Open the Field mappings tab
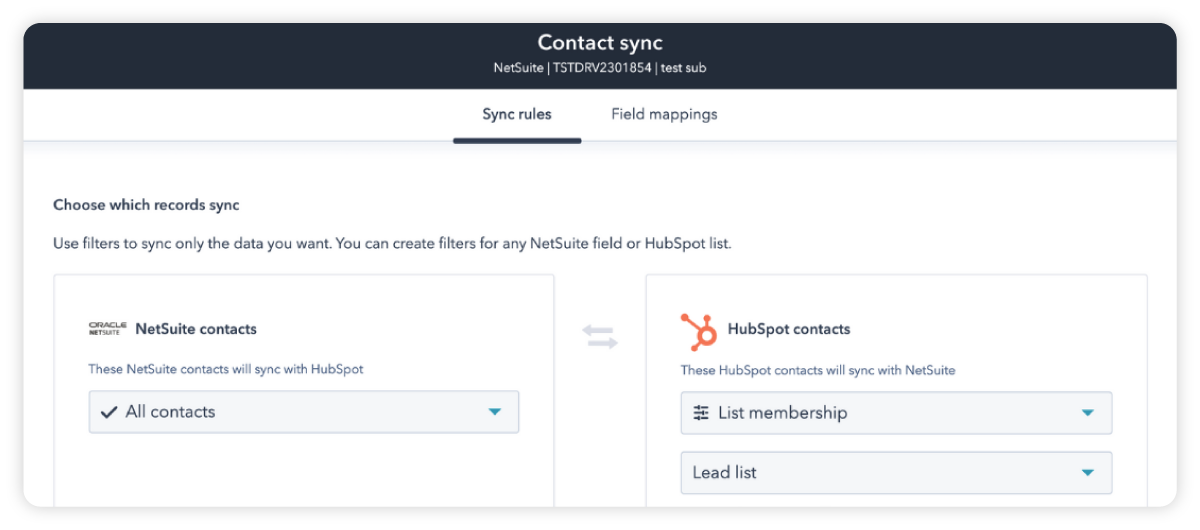1200x530 pixels. tap(664, 114)
